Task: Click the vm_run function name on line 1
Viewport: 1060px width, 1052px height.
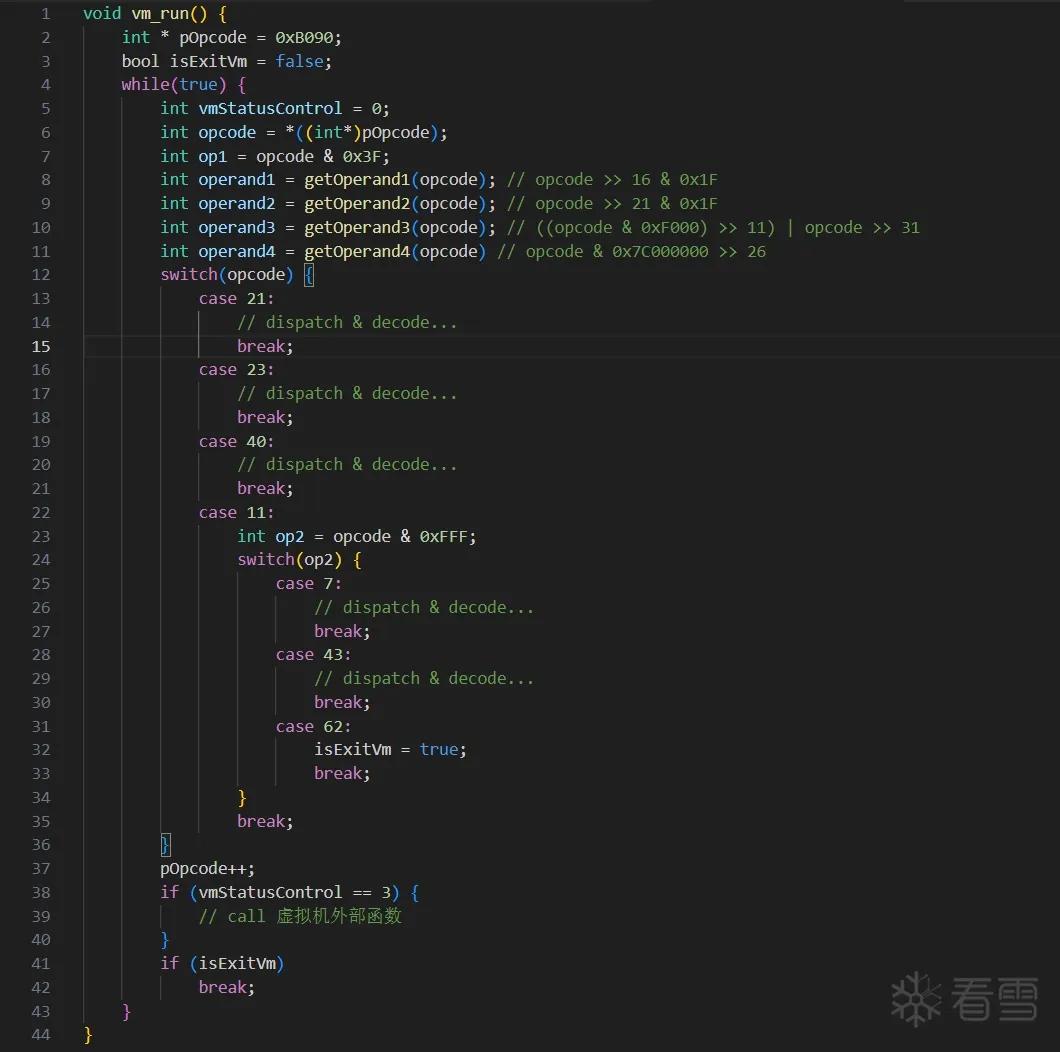Action: click(x=160, y=14)
